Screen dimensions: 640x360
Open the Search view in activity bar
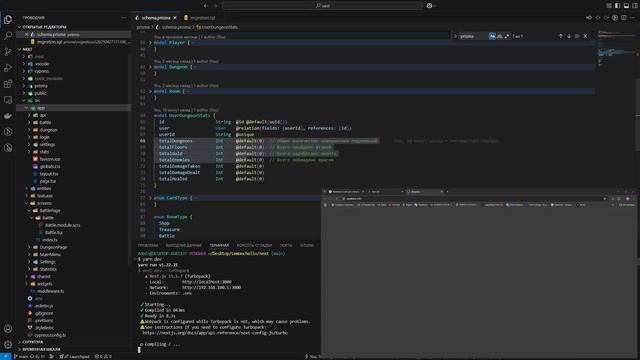[x=8, y=36]
